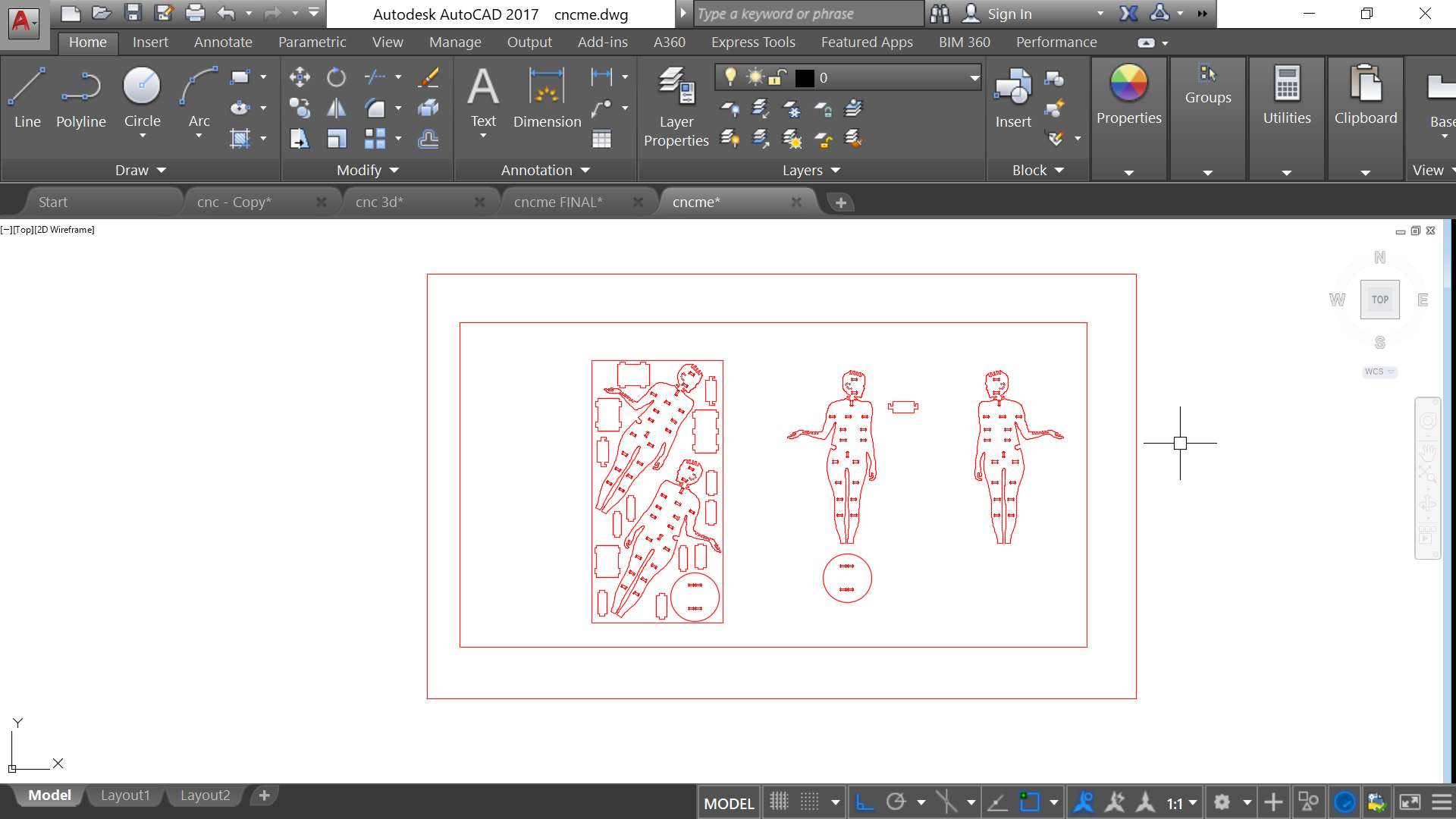The image size is (1456, 819).
Task: Select the Mirror tool icon
Action: 336,108
